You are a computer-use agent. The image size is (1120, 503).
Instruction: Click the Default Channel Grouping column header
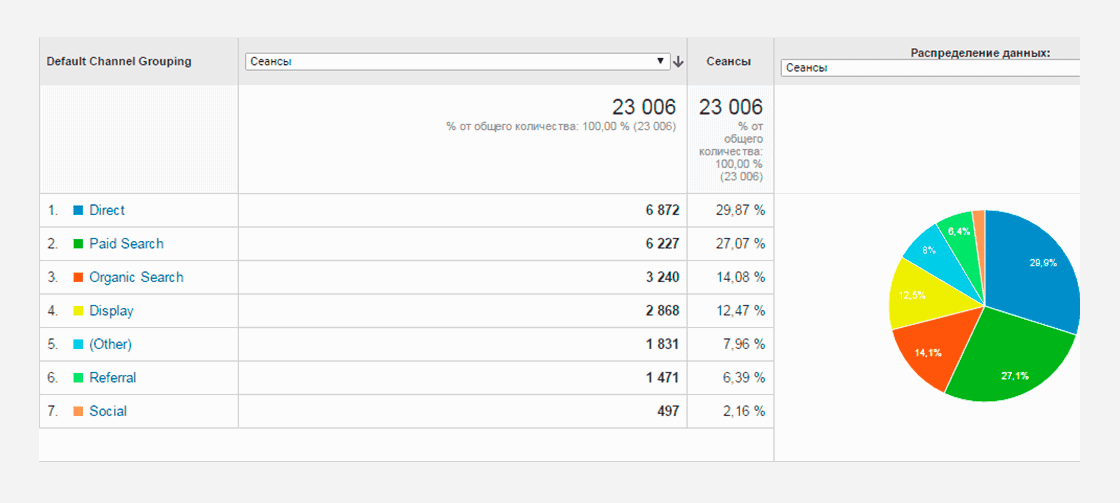(119, 61)
